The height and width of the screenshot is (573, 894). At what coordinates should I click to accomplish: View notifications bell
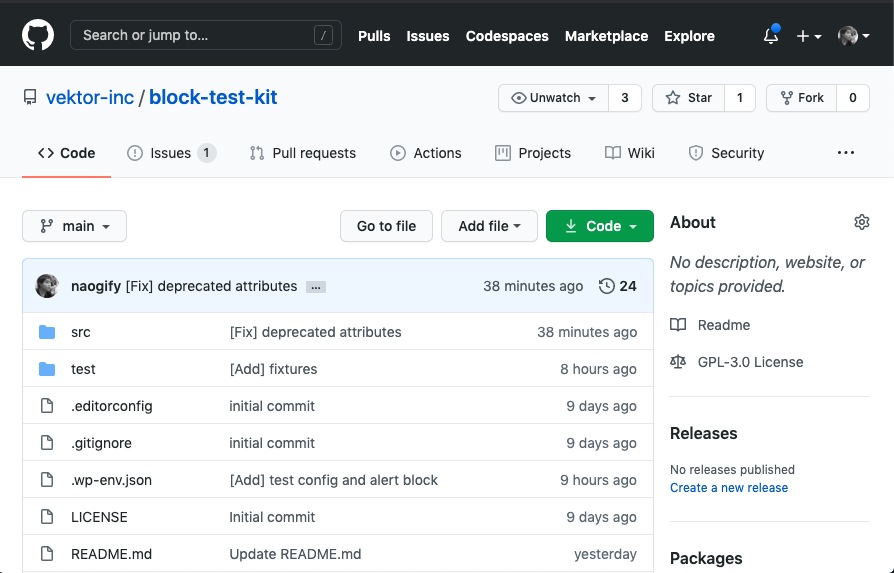tap(771, 35)
